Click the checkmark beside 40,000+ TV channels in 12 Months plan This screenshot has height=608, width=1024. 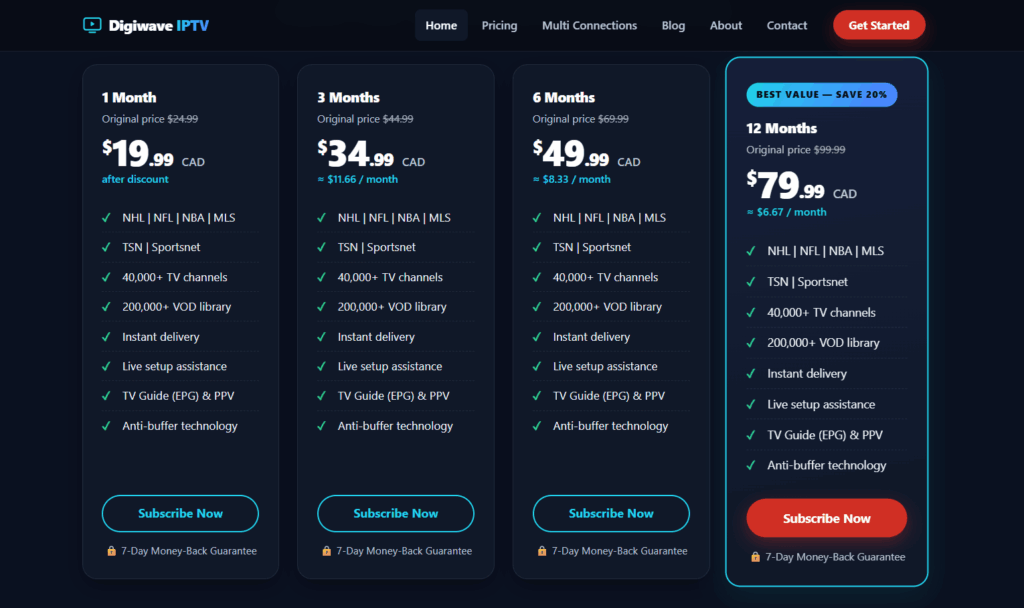pyautogui.click(x=751, y=313)
